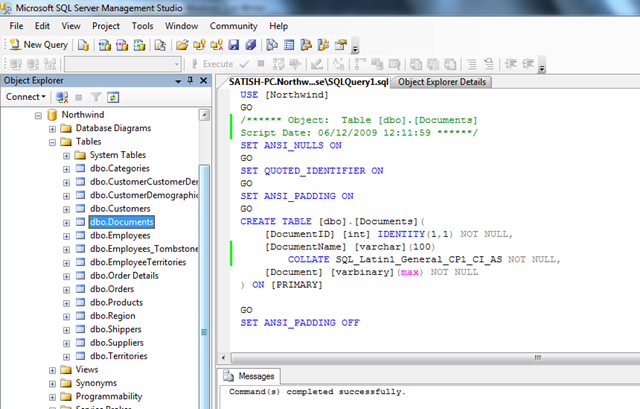Expand the Database Diagrams folder
The width and height of the screenshot is (640, 409).
(x=52, y=129)
